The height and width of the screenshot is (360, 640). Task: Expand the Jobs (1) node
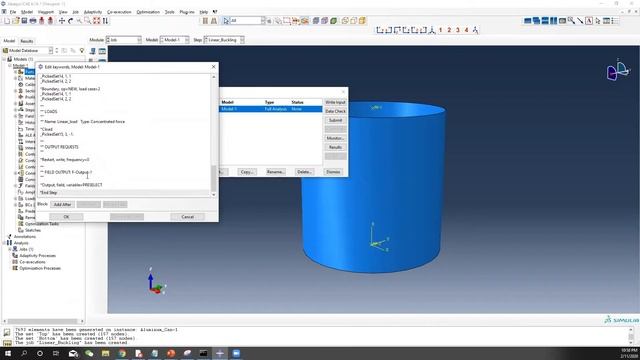(x=10, y=249)
